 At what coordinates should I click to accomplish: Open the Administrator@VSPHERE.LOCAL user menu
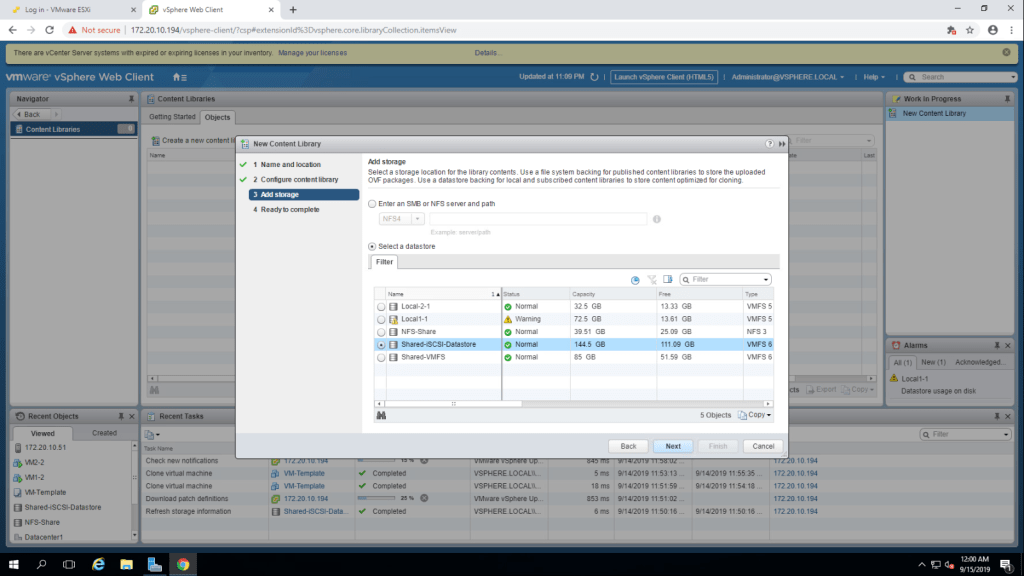(788, 77)
